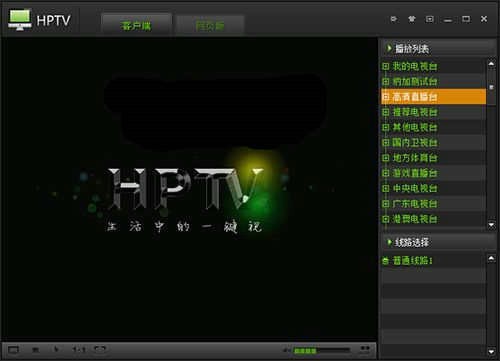The width and height of the screenshot is (500, 361).
Task: Click the HPTV monitor logo icon
Action: [x=20, y=20]
